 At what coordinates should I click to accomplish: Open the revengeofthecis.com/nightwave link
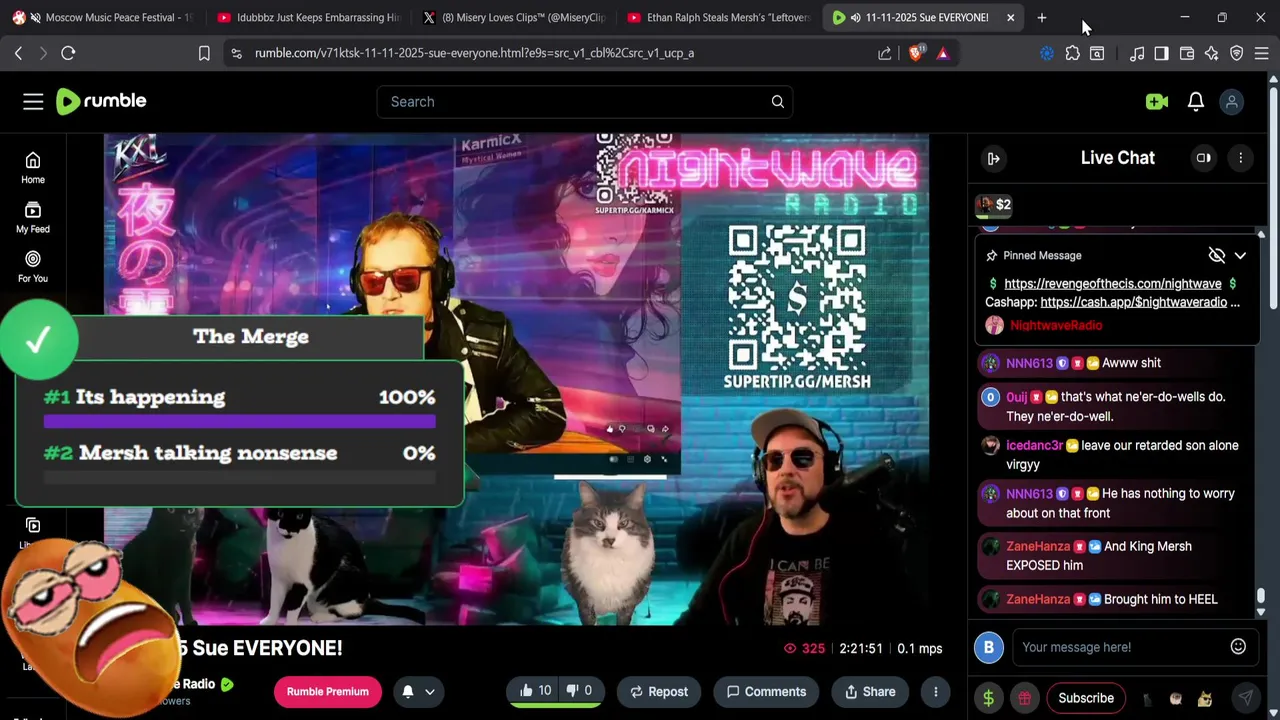click(1112, 283)
